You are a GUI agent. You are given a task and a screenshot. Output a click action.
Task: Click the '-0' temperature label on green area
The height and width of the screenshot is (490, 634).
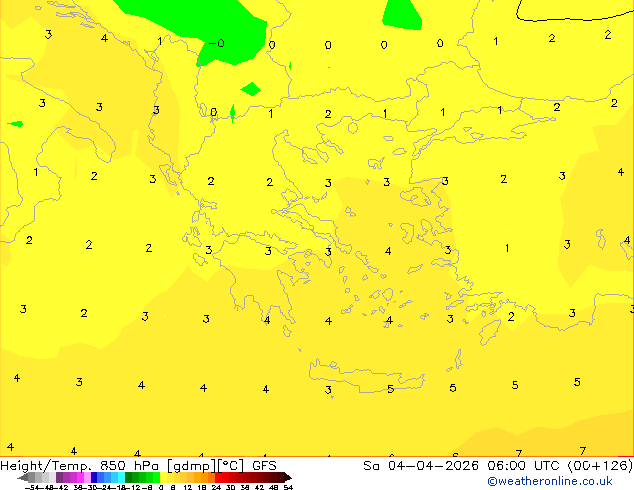click(x=217, y=43)
